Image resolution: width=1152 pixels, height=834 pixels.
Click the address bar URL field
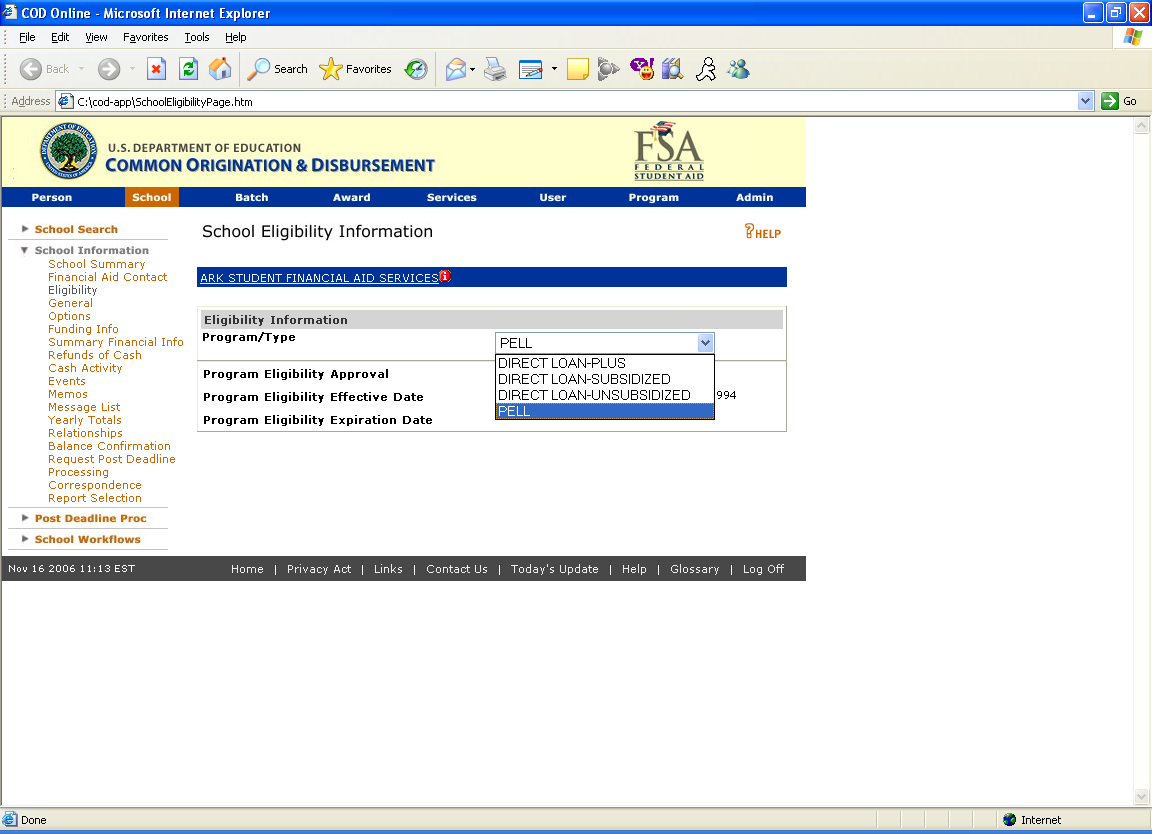click(570, 101)
